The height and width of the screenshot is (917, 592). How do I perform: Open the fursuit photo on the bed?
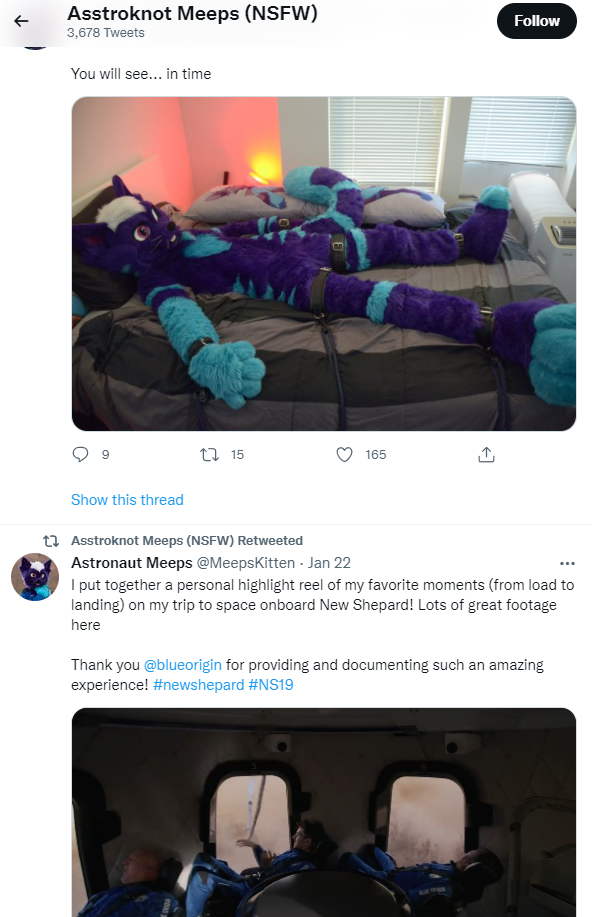coord(323,264)
